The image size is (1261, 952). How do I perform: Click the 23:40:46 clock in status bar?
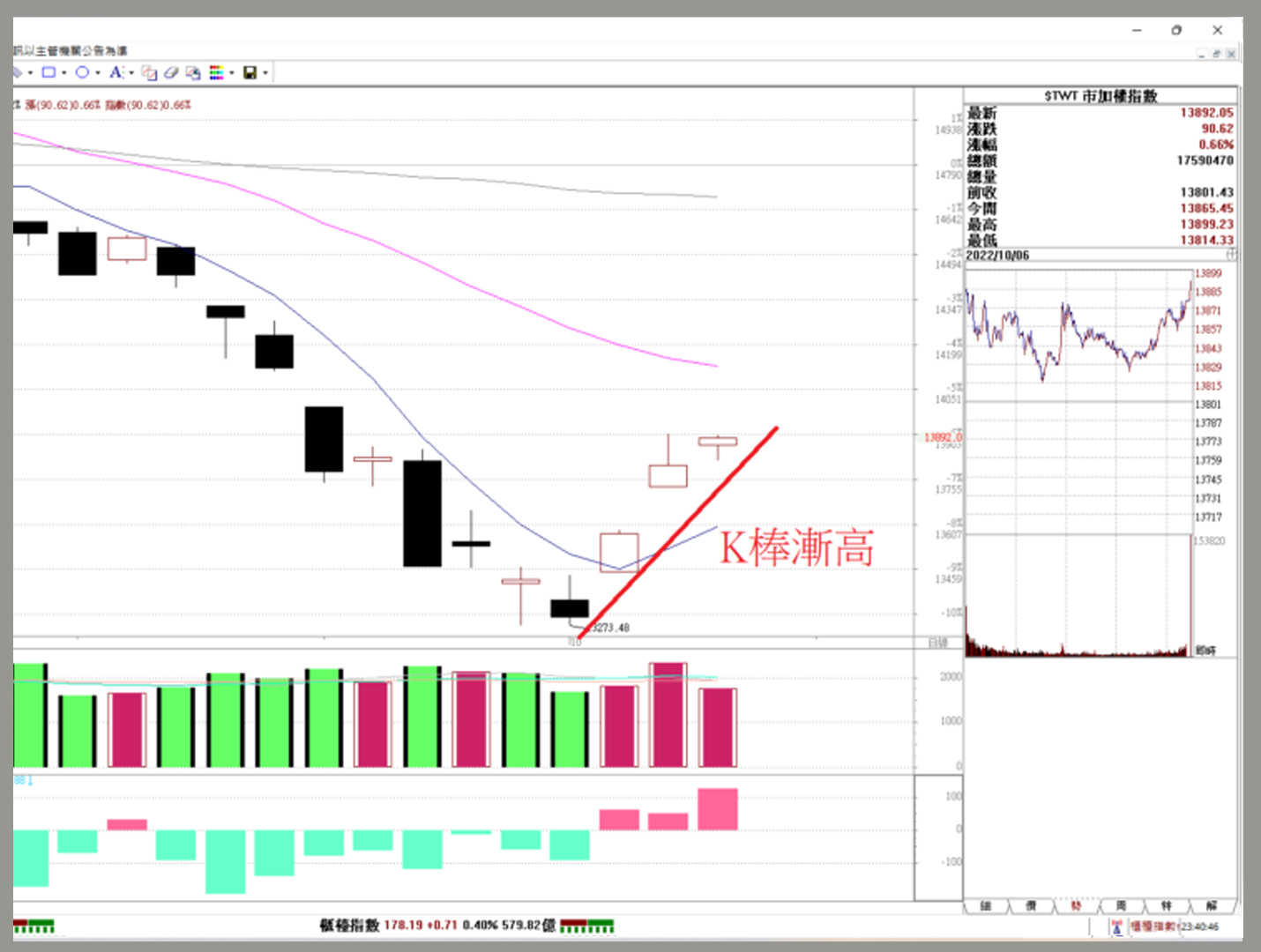click(1199, 926)
